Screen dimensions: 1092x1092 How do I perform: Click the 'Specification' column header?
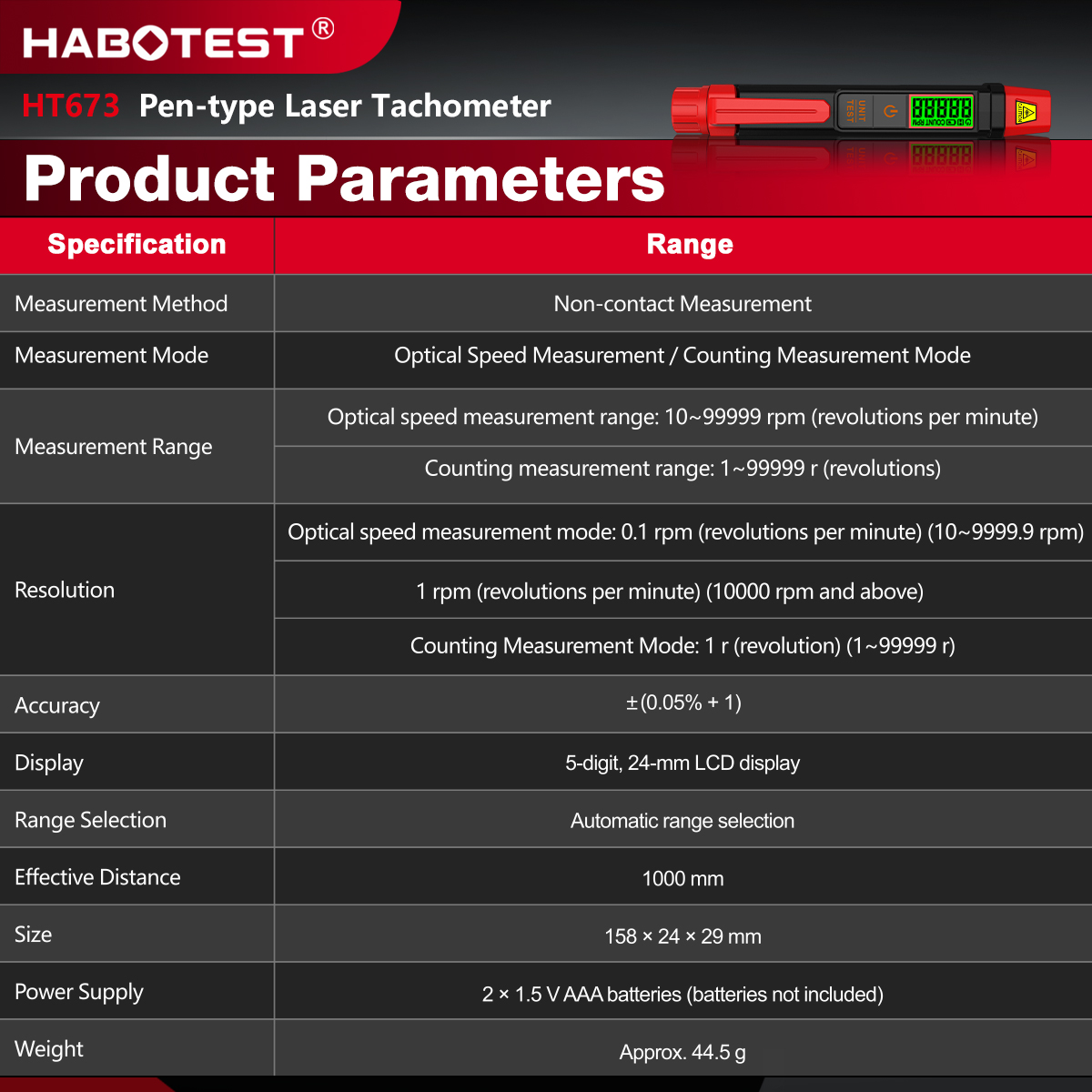click(136, 244)
